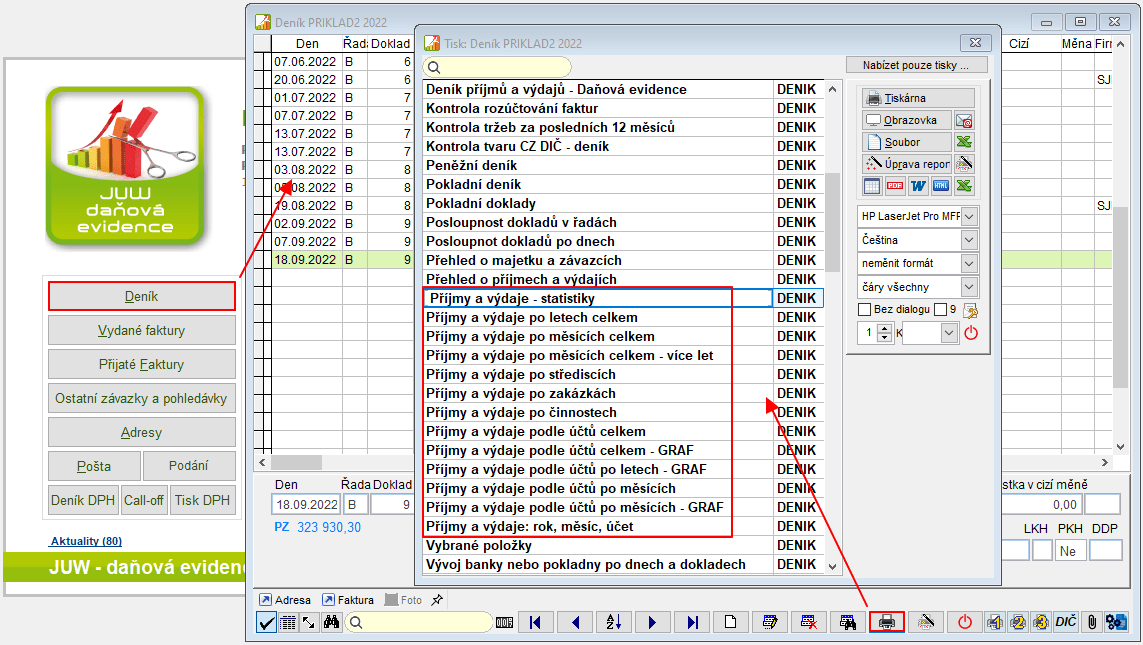Click the pin icon next to Foto
Image resolution: width=1143 pixels, height=645 pixels.
[x=437, y=600]
